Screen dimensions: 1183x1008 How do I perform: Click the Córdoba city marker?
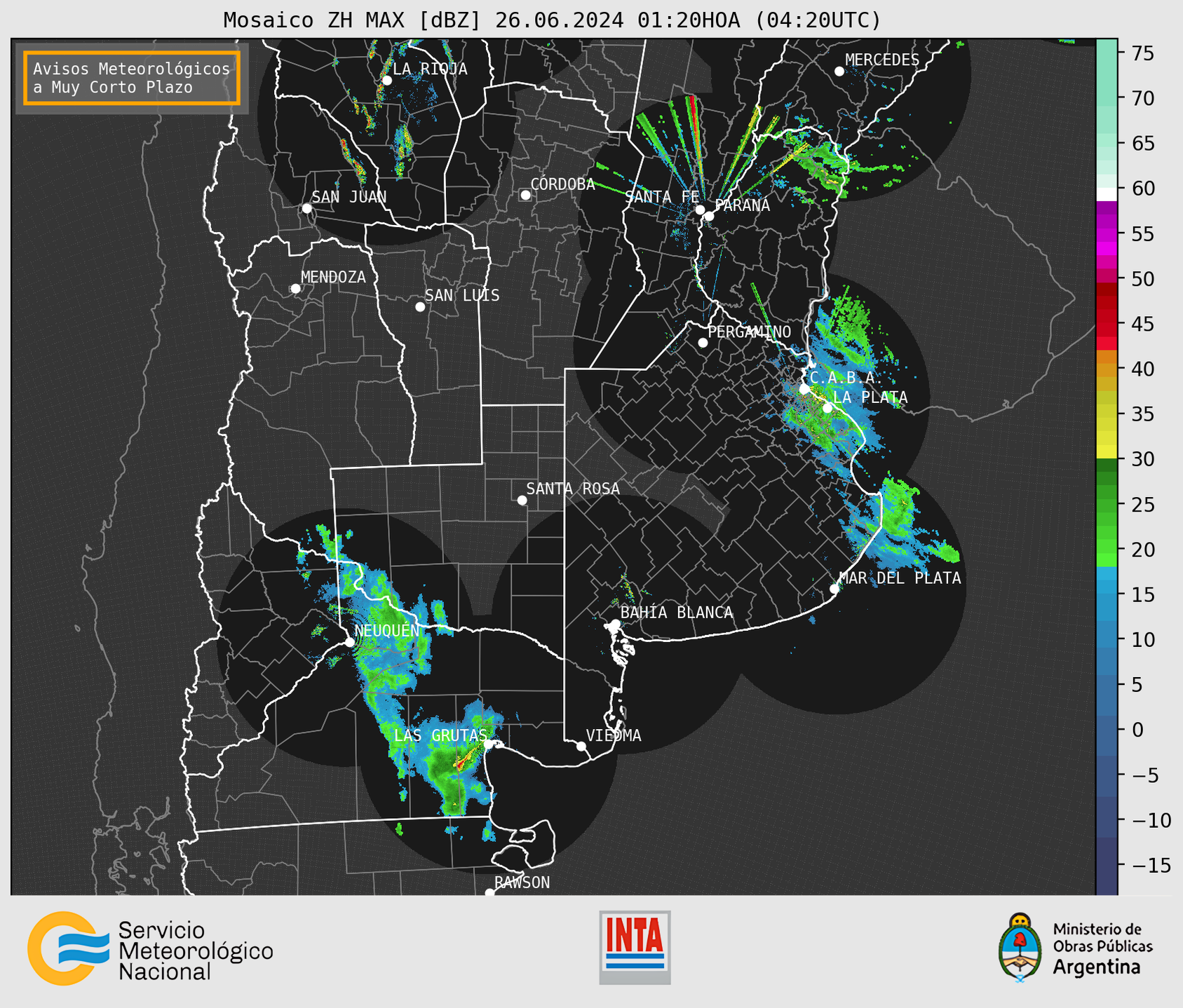[525, 195]
